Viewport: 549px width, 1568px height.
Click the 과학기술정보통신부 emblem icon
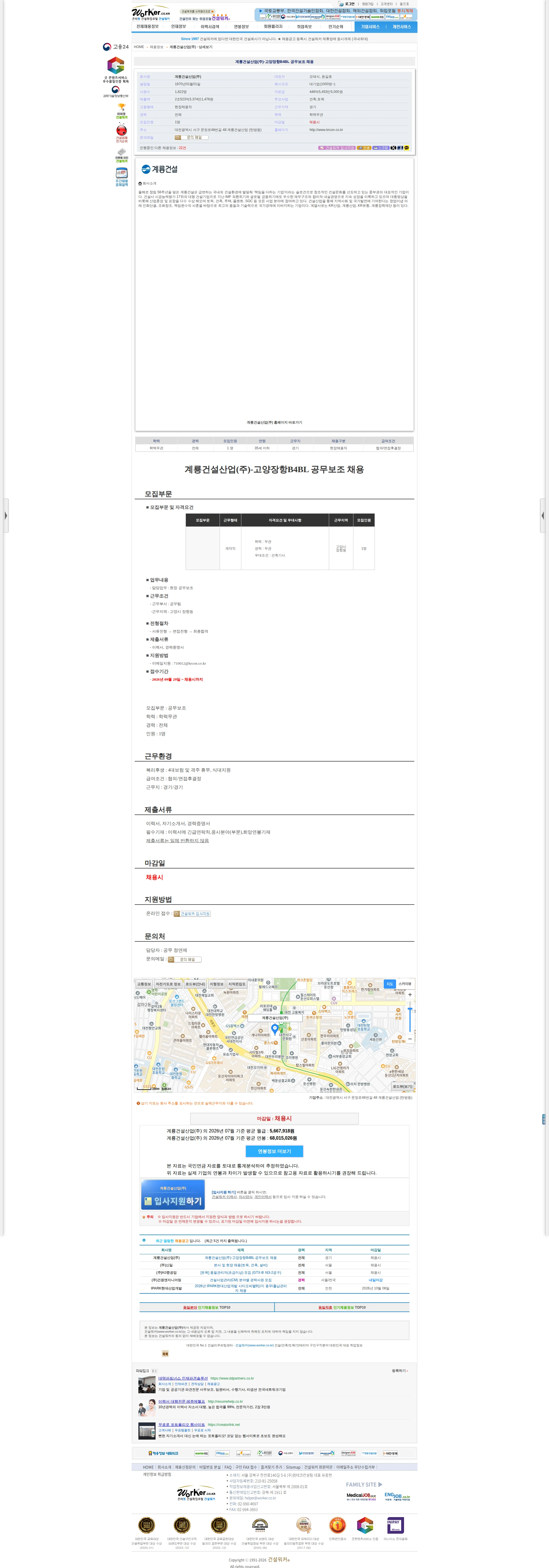pyautogui.click(x=115, y=90)
